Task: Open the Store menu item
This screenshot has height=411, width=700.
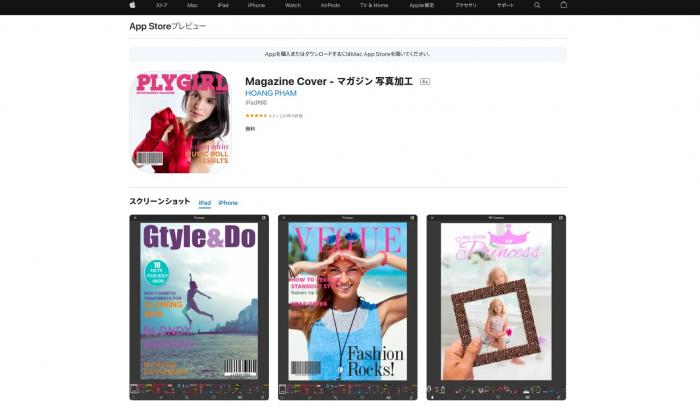Action: click(162, 5)
